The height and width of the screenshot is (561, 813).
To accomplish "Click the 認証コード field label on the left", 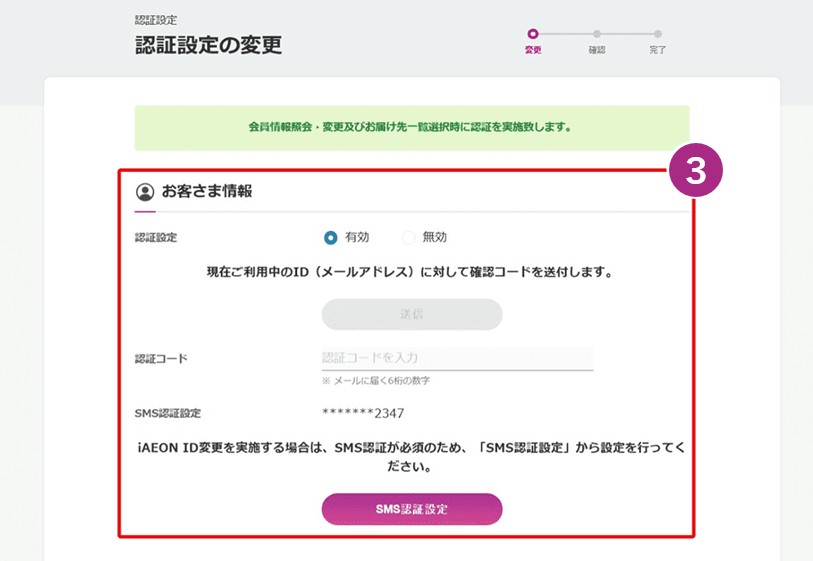I will pyautogui.click(x=161, y=358).
